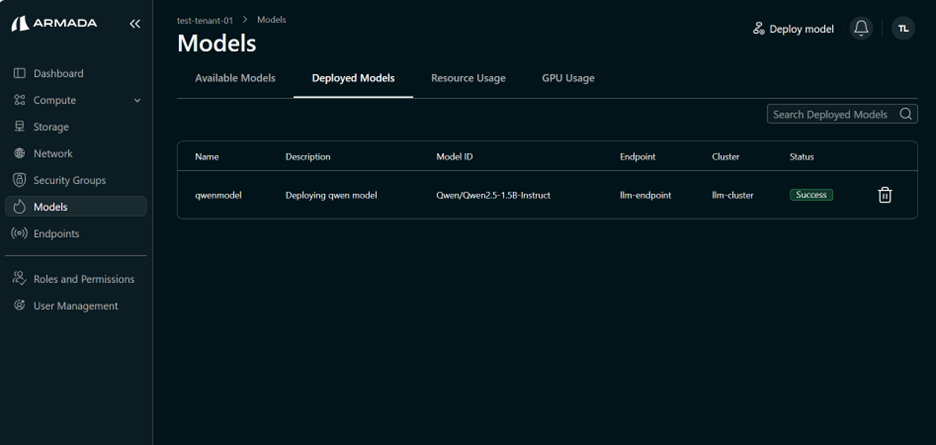The height and width of the screenshot is (445, 936).
Task: Click the Endpoints broadcast icon
Action: (19, 234)
